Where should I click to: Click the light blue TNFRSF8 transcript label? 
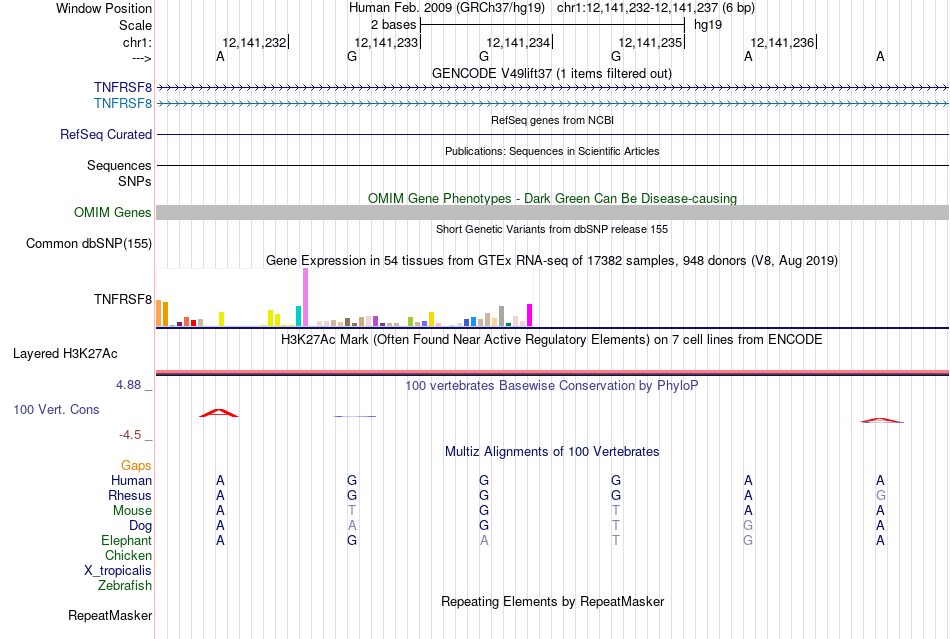(x=122, y=104)
